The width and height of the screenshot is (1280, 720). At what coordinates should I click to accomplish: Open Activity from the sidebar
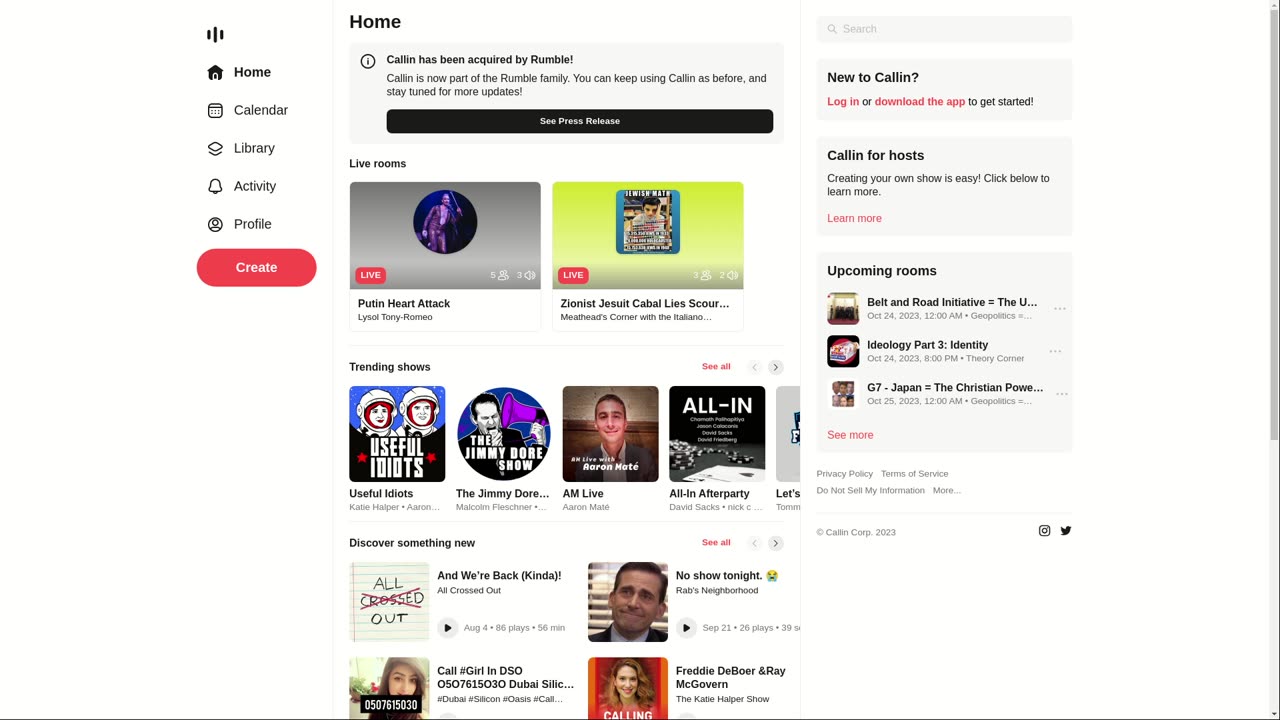[x=241, y=186]
